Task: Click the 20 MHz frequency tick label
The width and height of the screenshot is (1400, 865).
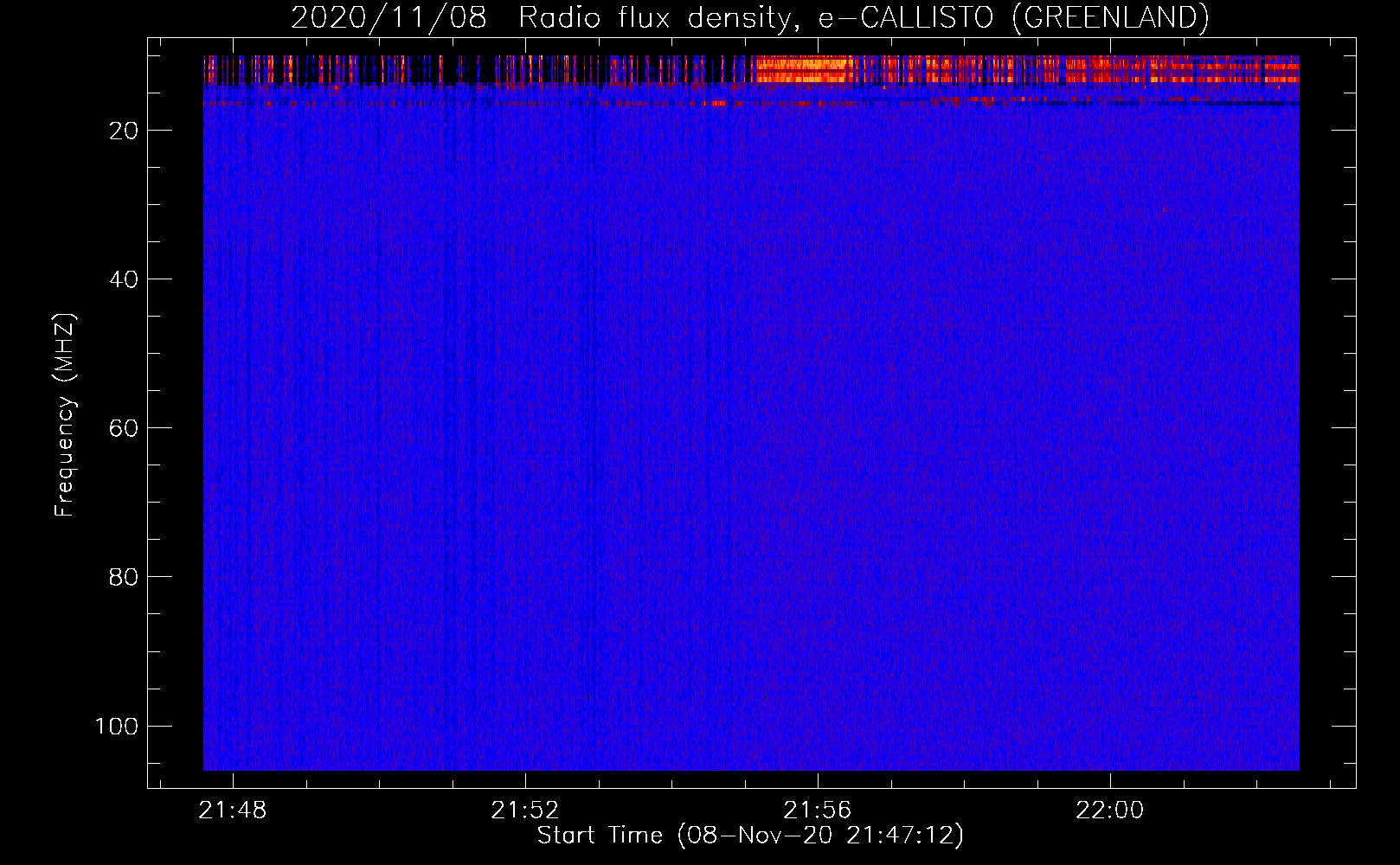Action: (x=124, y=131)
